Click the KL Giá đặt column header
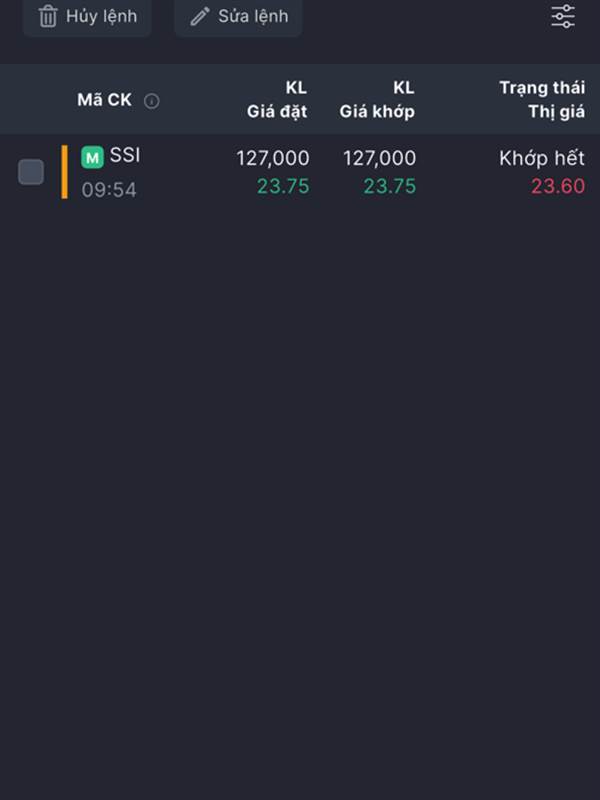Image resolution: width=600 pixels, height=800 pixels. [277, 99]
